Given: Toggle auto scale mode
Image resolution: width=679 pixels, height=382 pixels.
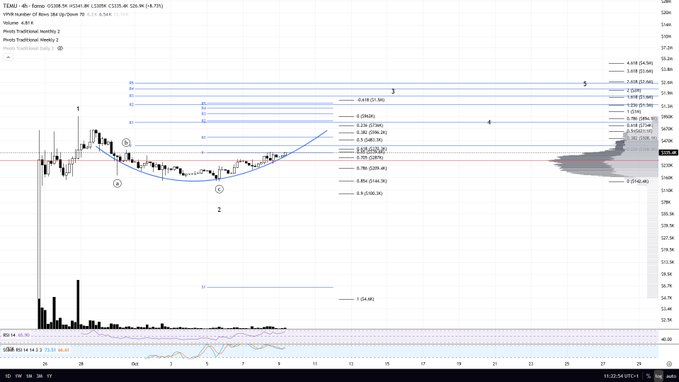Looking at the screenshot, I should 671,376.
